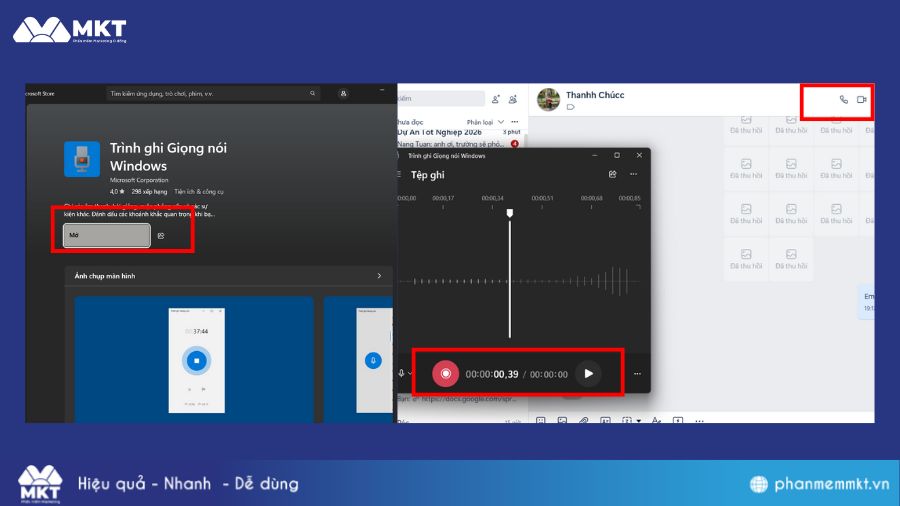Click the share icon beside the Mở button
This screenshot has width=900, height=506.
click(161, 236)
